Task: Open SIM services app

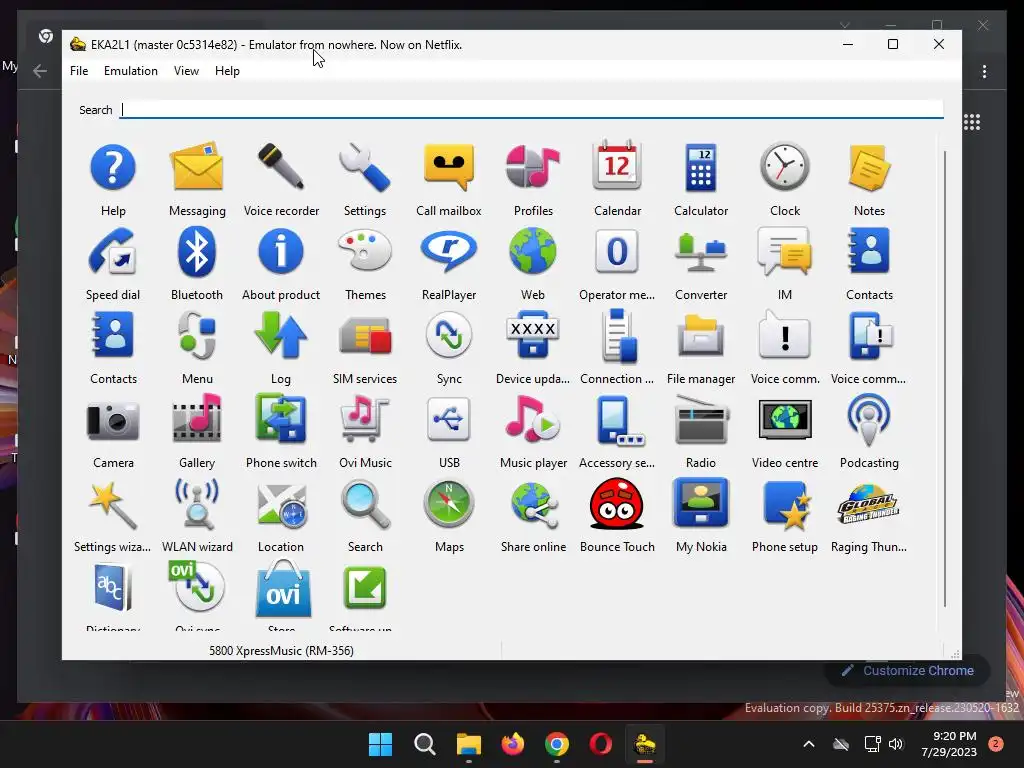Action: 365,336
